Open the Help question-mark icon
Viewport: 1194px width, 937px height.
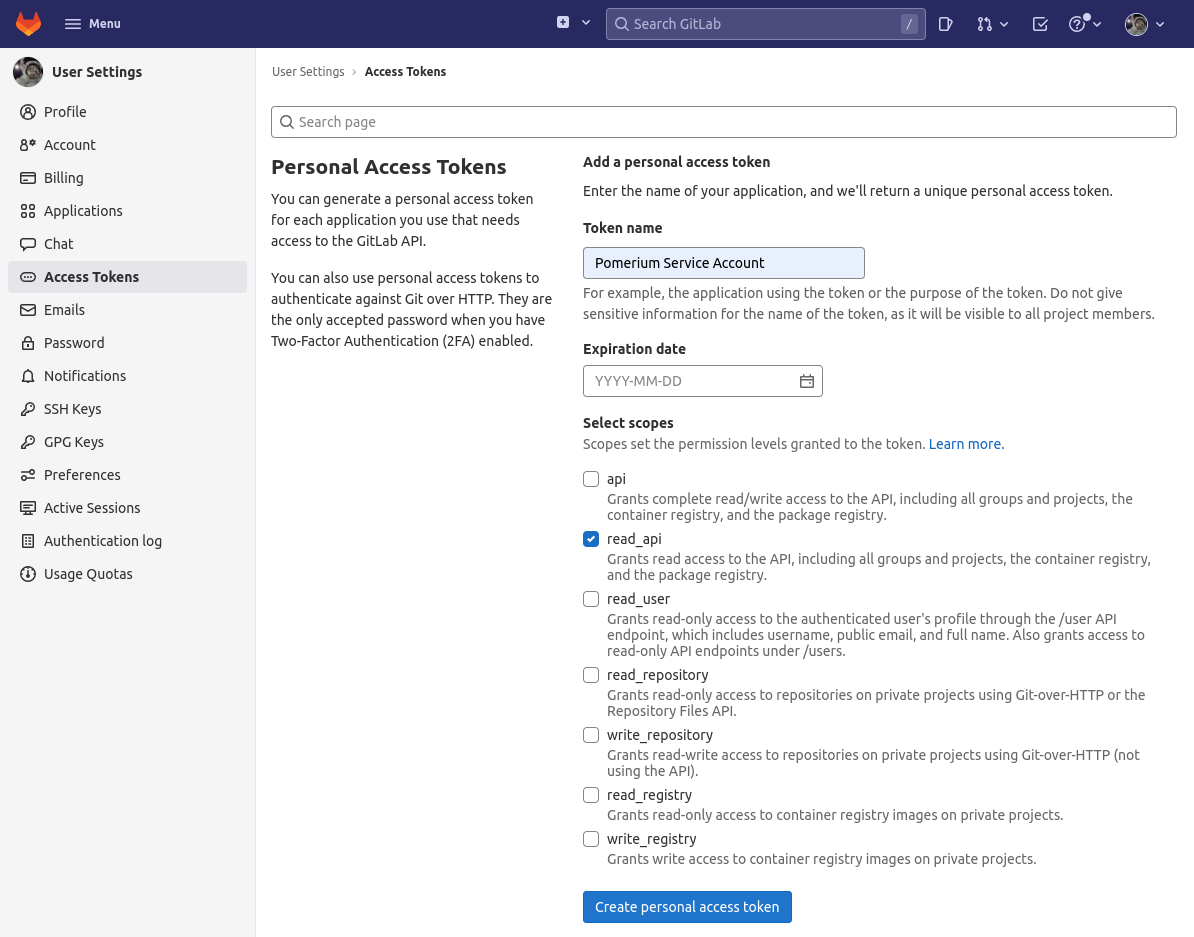1076,23
